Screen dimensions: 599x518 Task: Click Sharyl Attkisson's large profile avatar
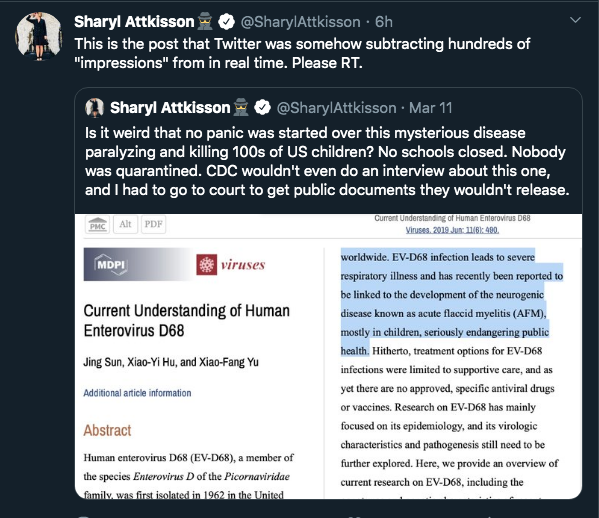pos(38,36)
